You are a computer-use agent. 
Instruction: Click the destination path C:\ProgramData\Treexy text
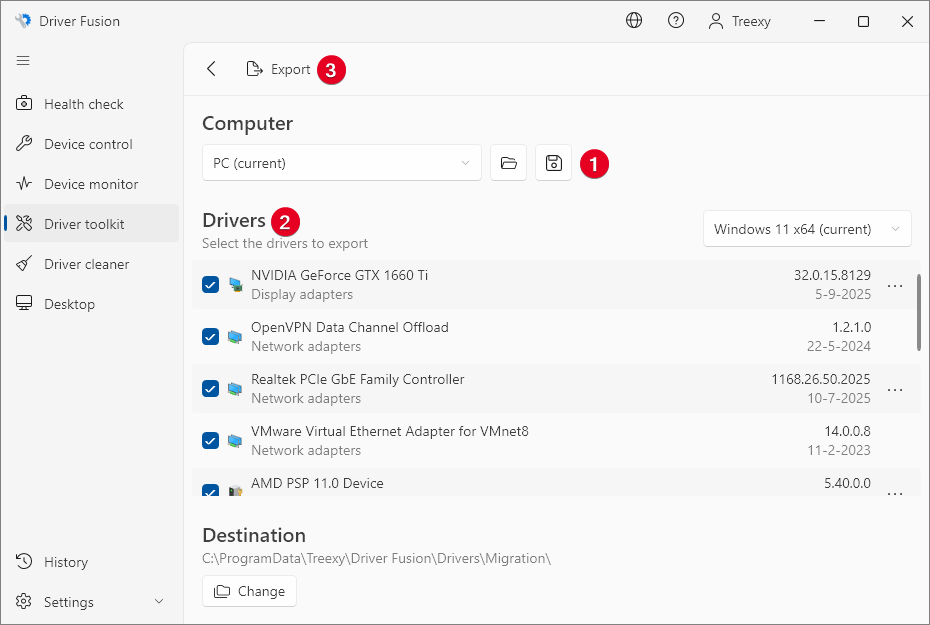[x=377, y=559]
